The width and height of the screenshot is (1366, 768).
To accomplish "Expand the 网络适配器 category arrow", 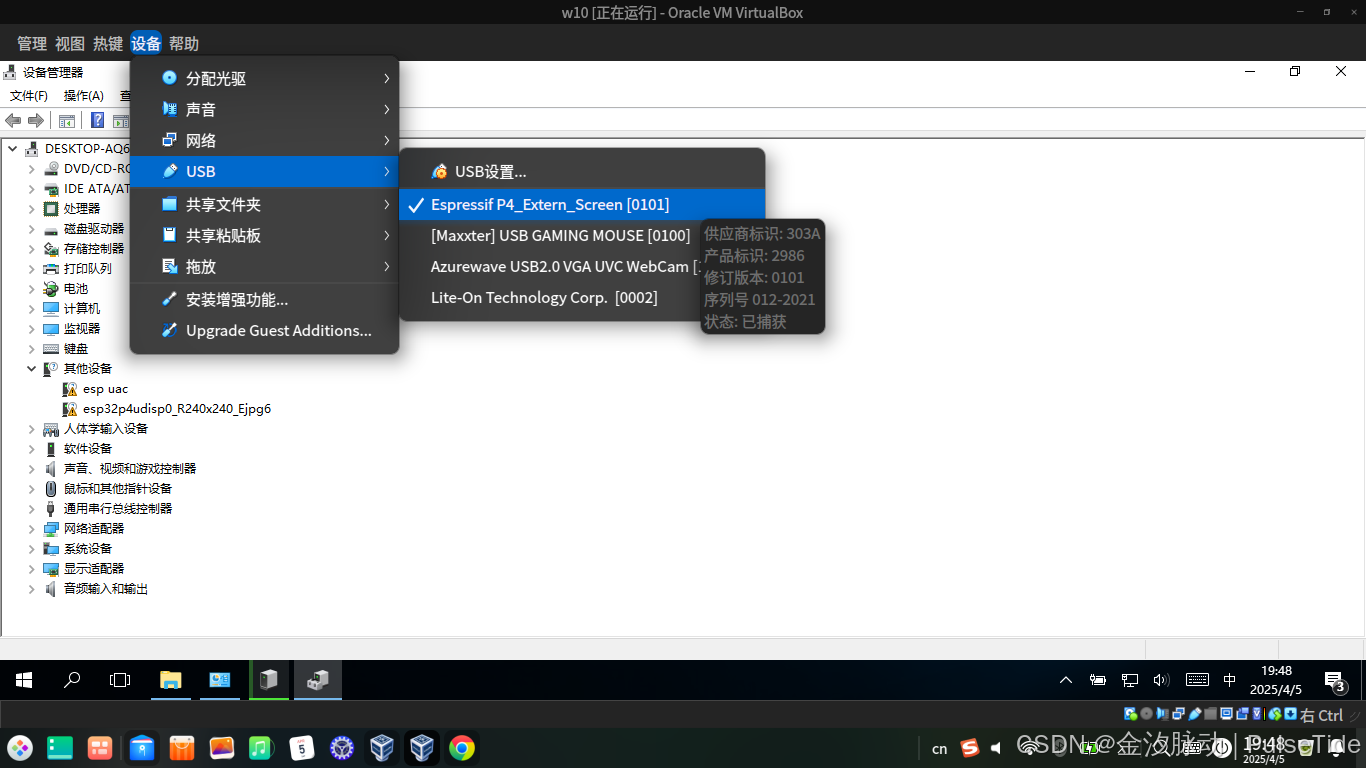I will pyautogui.click(x=32, y=529).
